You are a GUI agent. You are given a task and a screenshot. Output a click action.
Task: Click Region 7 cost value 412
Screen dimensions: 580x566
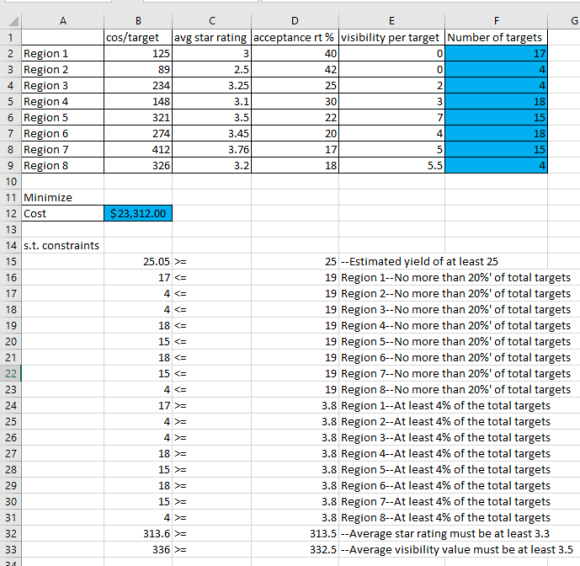[x=138, y=149]
